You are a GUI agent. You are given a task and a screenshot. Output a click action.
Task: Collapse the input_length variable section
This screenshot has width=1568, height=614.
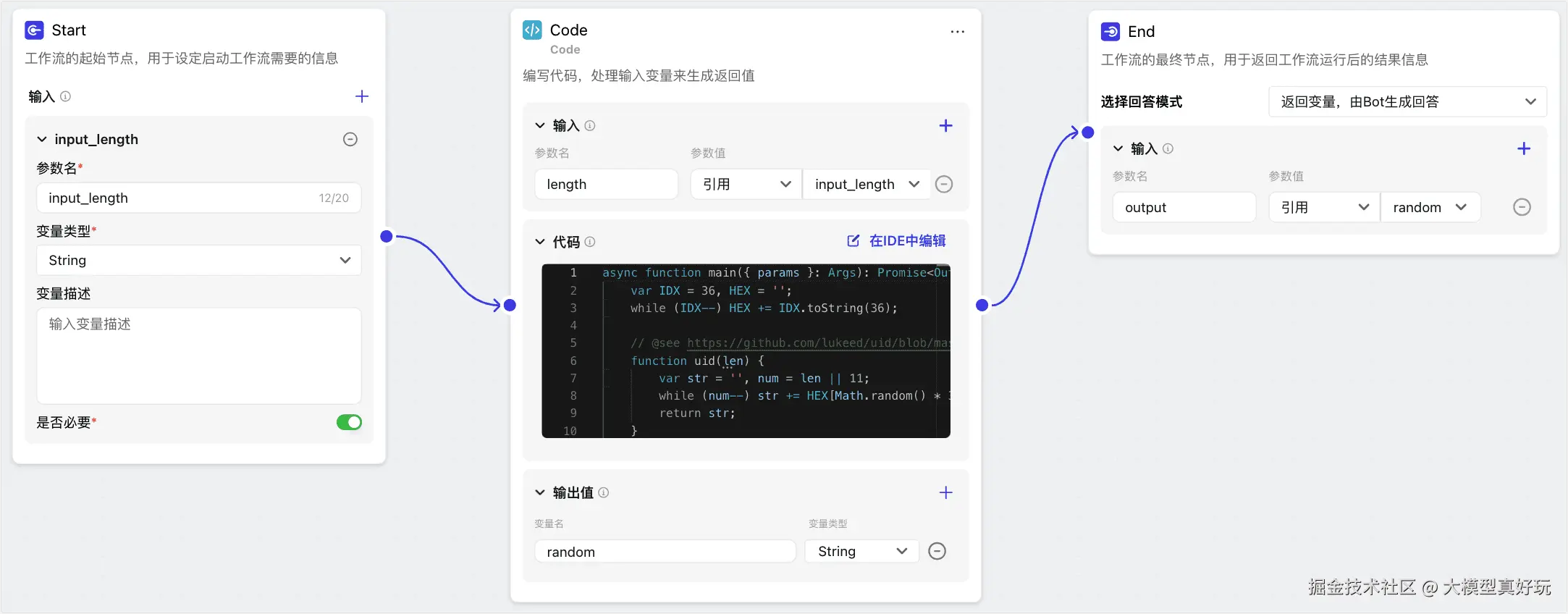42,139
